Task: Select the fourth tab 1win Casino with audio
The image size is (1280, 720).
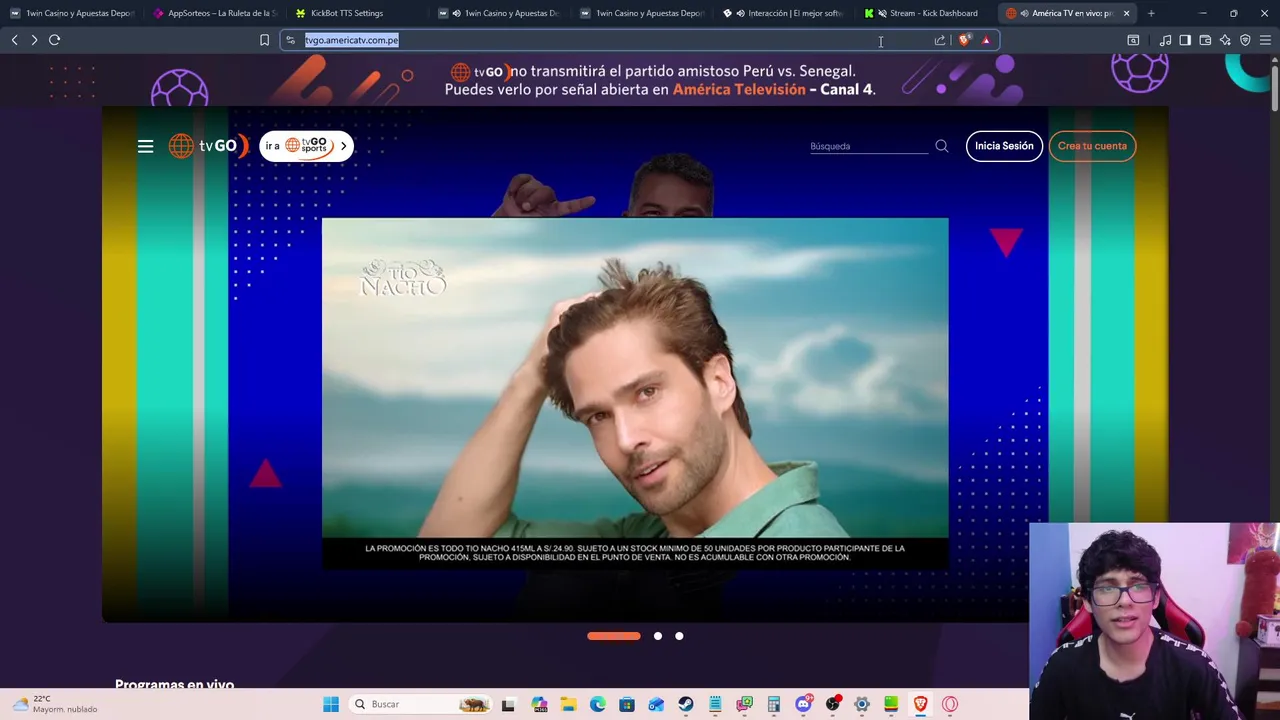Action: coord(499,13)
